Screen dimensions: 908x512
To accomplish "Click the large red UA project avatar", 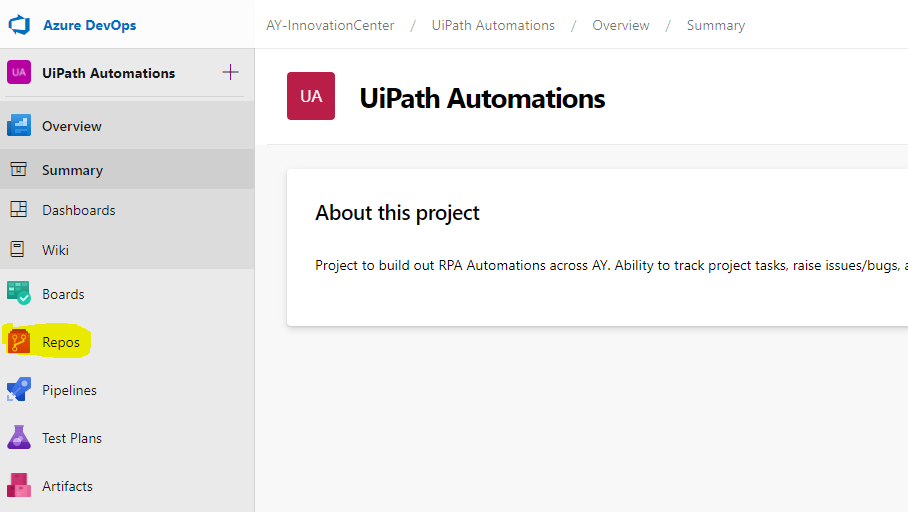I will point(311,96).
